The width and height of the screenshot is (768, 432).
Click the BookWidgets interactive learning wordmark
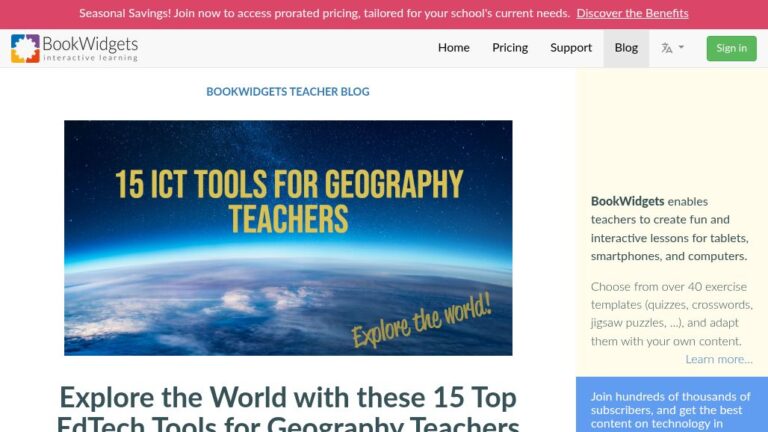[90, 48]
